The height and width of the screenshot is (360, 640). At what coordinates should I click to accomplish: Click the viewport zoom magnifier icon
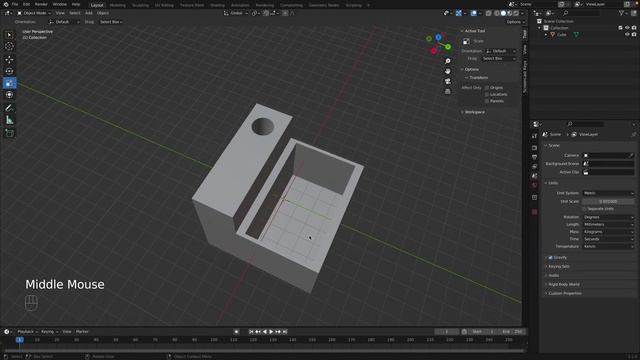coord(448,61)
